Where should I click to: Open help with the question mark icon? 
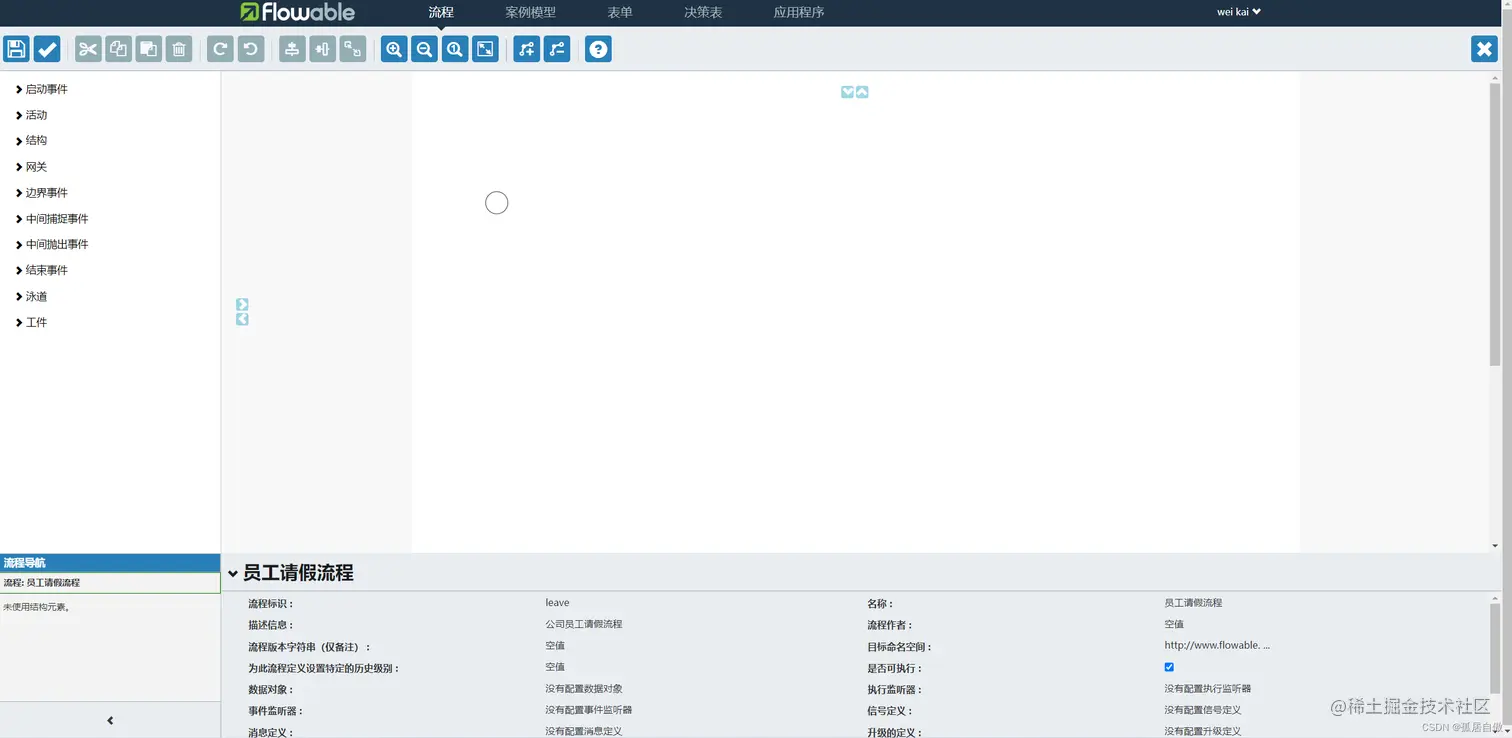598,49
